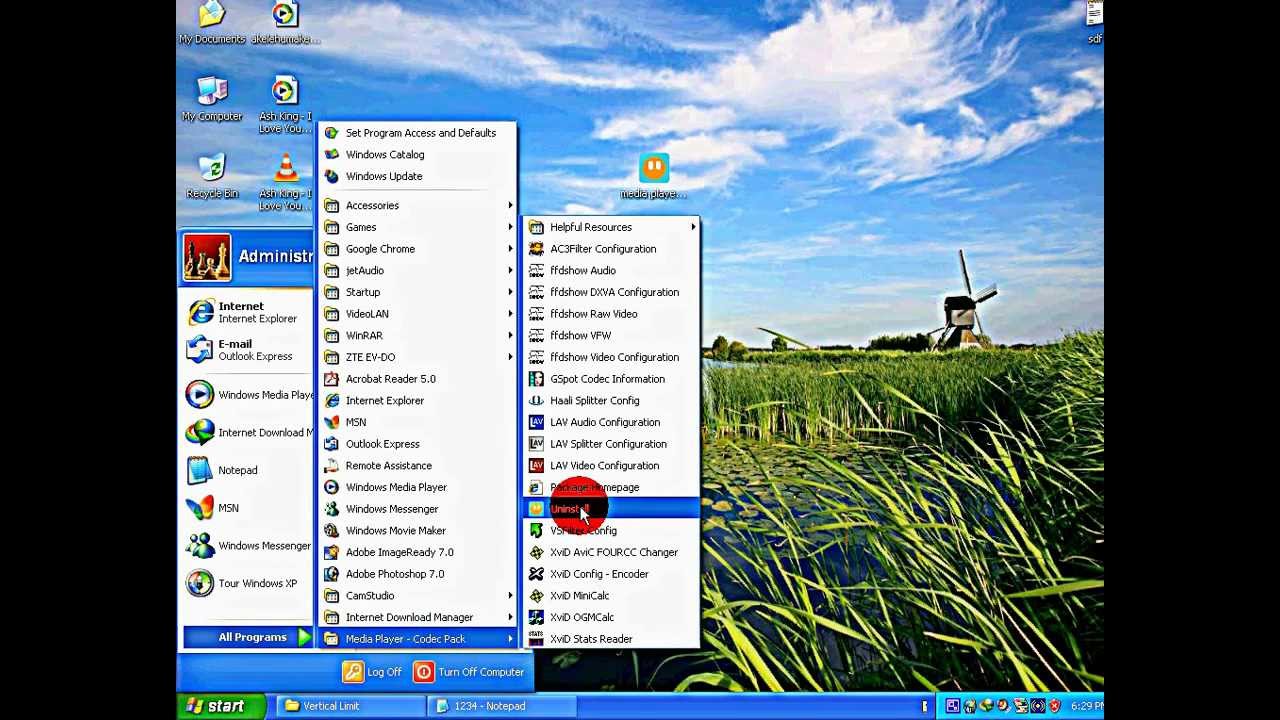Click the Notepad icon in Start menu
Viewport: 1280px width, 720px height.
[200, 470]
